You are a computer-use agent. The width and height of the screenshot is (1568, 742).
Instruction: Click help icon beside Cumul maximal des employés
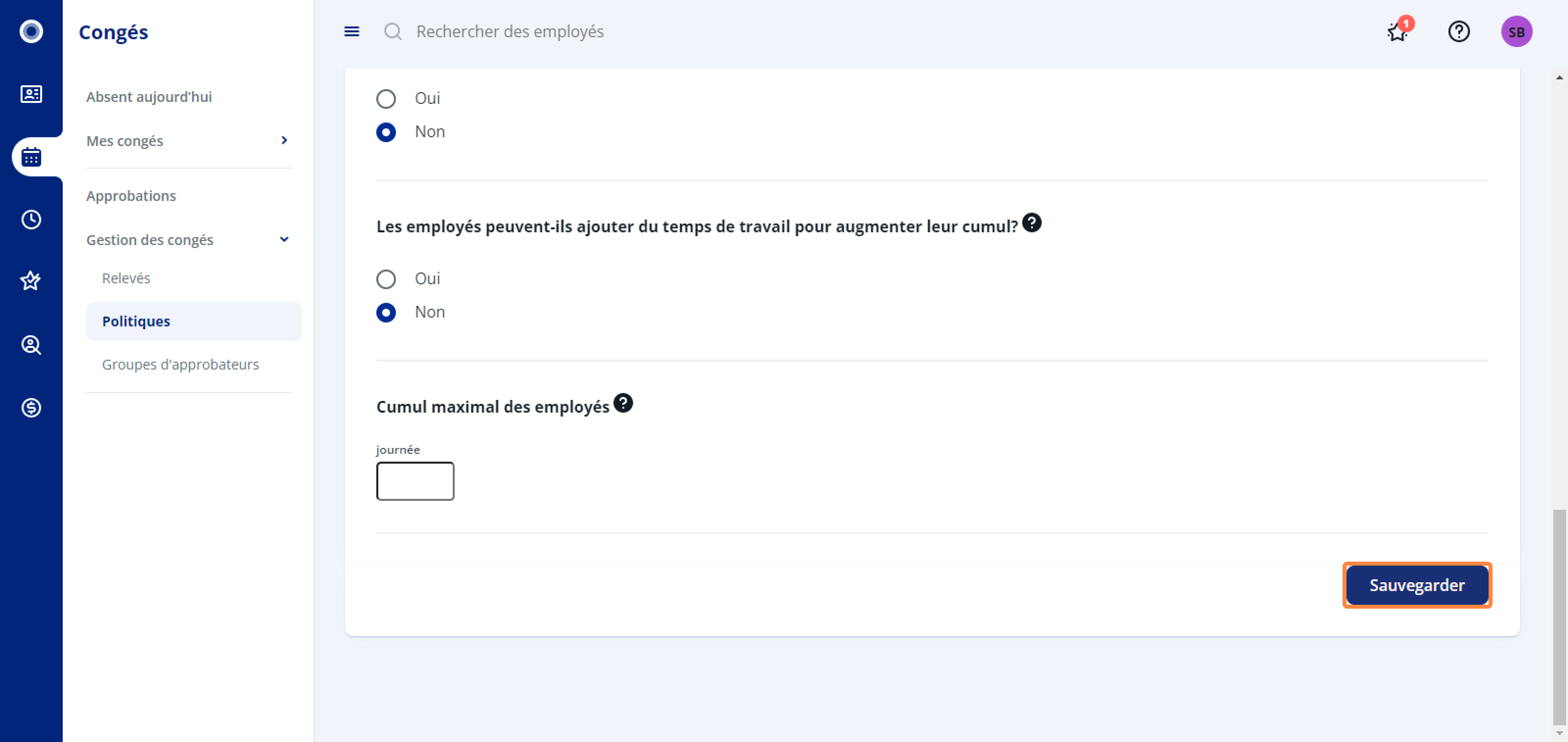pyautogui.click(x=623, y=403)
